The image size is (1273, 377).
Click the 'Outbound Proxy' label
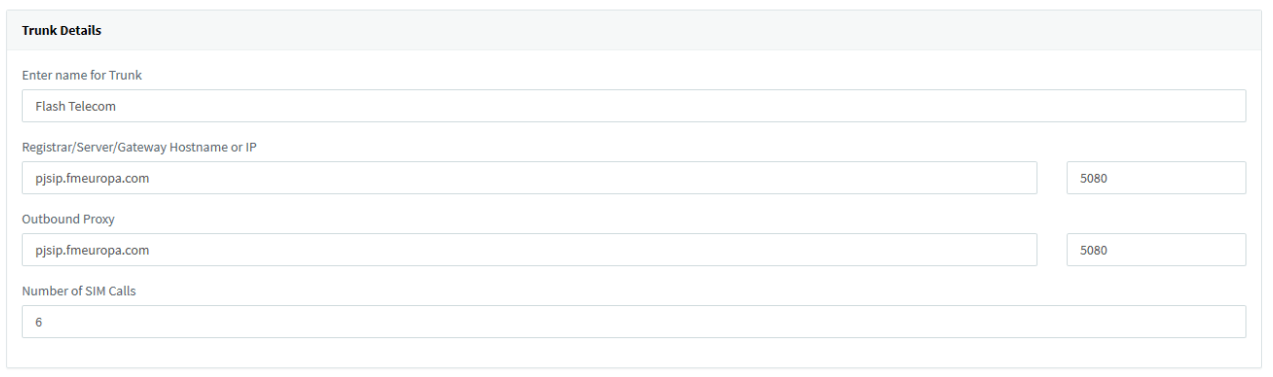click(x=68, y=219)
